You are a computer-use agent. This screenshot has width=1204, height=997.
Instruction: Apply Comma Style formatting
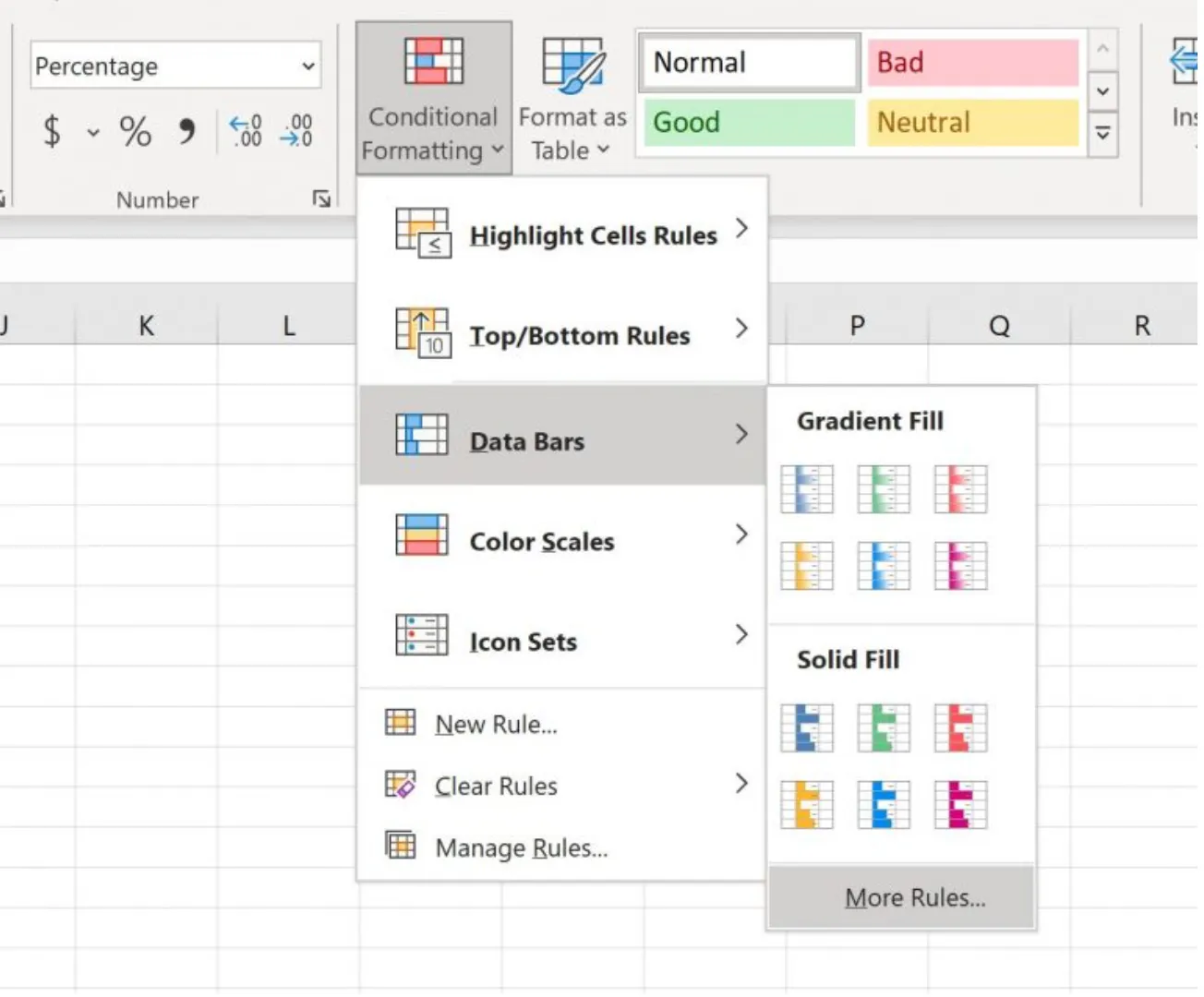click(187, 131)
